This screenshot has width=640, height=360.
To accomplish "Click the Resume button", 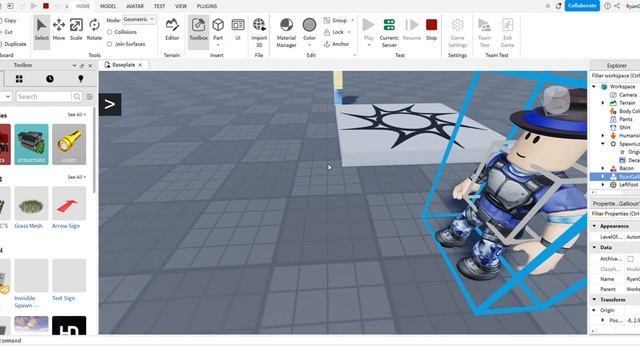I will tap(411, 29).
